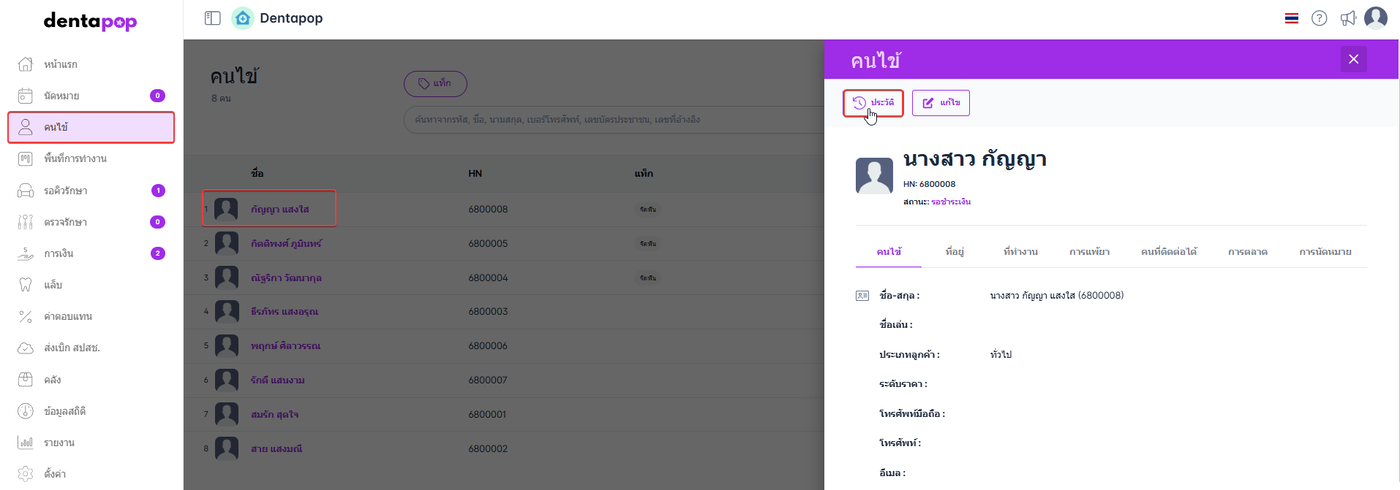
Task: Click the Dentapop home logo icon
Action: tap(242, 18)
